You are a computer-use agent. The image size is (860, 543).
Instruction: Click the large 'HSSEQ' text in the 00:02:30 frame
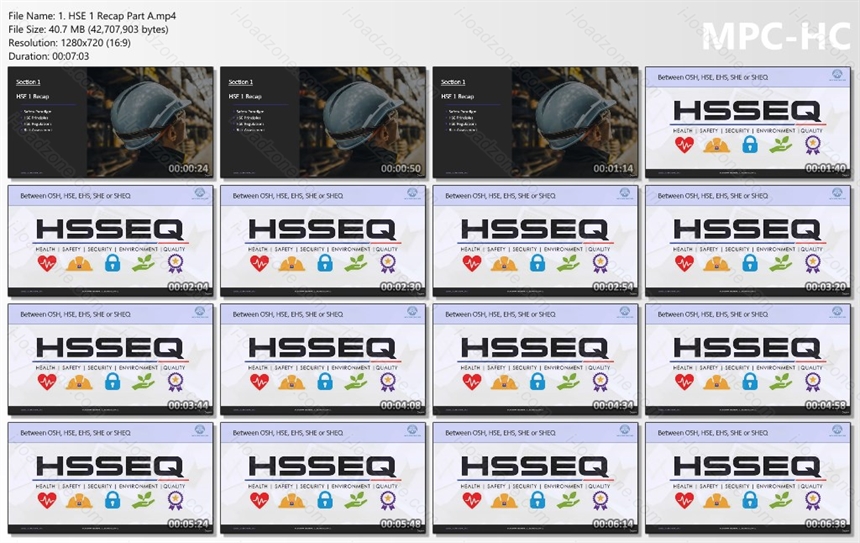point(322,229)
